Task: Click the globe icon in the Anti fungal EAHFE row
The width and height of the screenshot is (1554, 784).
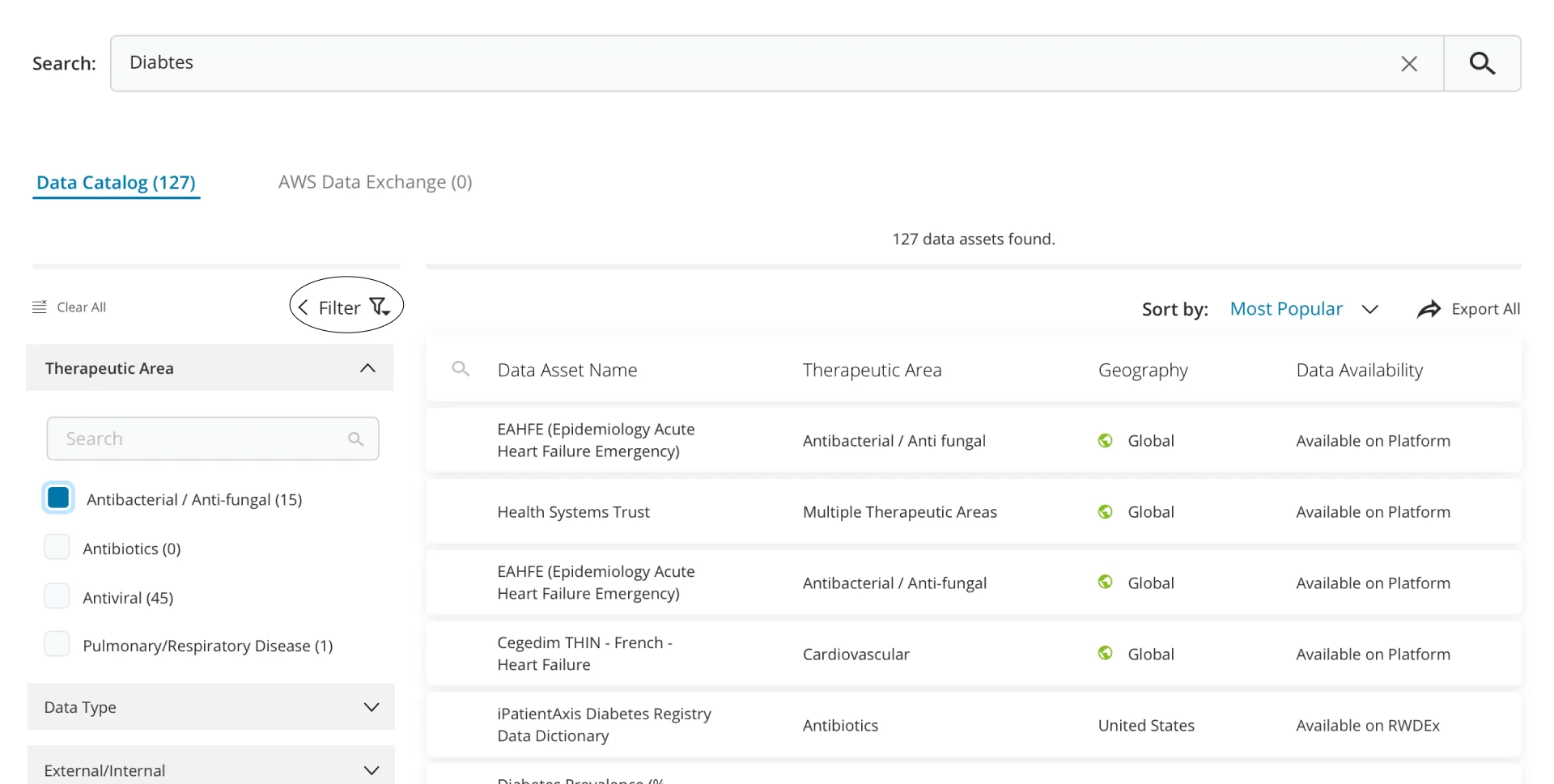Action: pos(1105,440)
